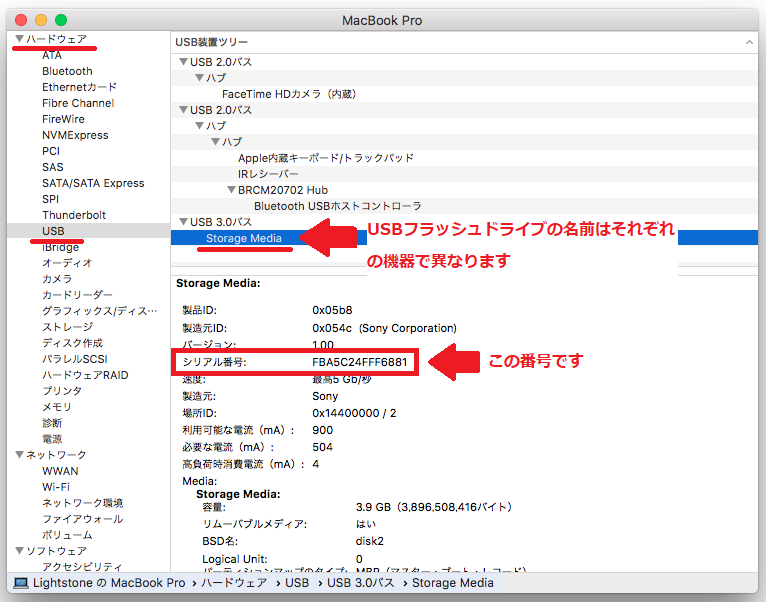Click USB 3.0バス in the path bar
The height and width of the screenshot is (602, 766).
point(361,583)
